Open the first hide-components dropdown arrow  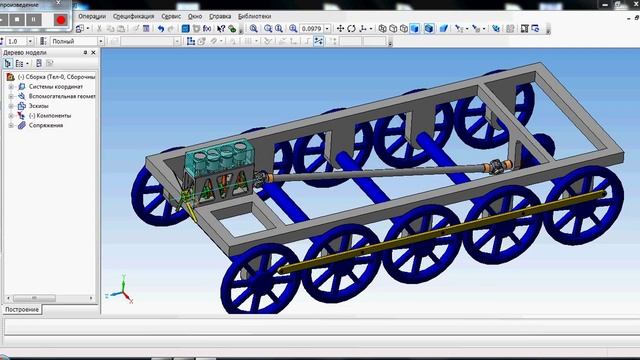467,29
